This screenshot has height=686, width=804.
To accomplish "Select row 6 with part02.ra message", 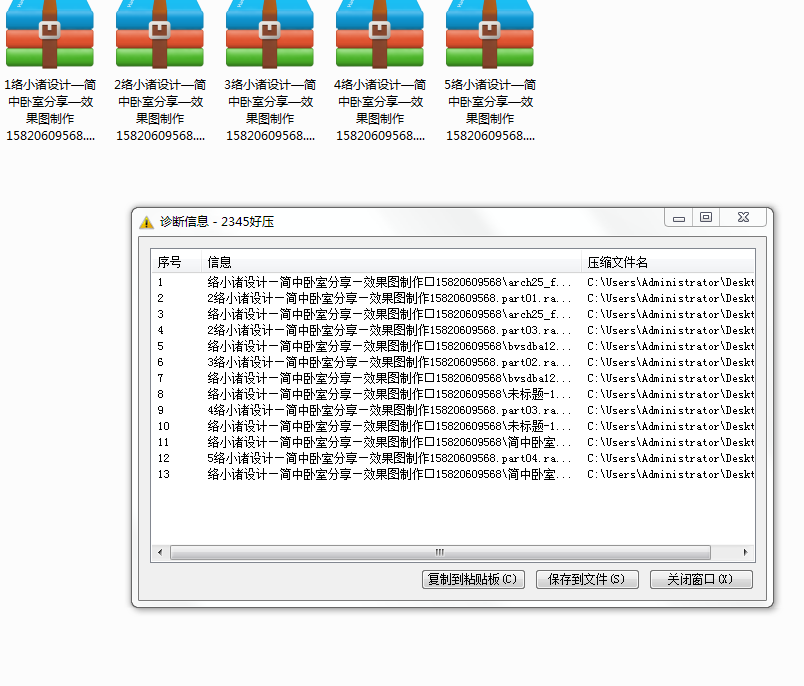I will coord(453,362).
